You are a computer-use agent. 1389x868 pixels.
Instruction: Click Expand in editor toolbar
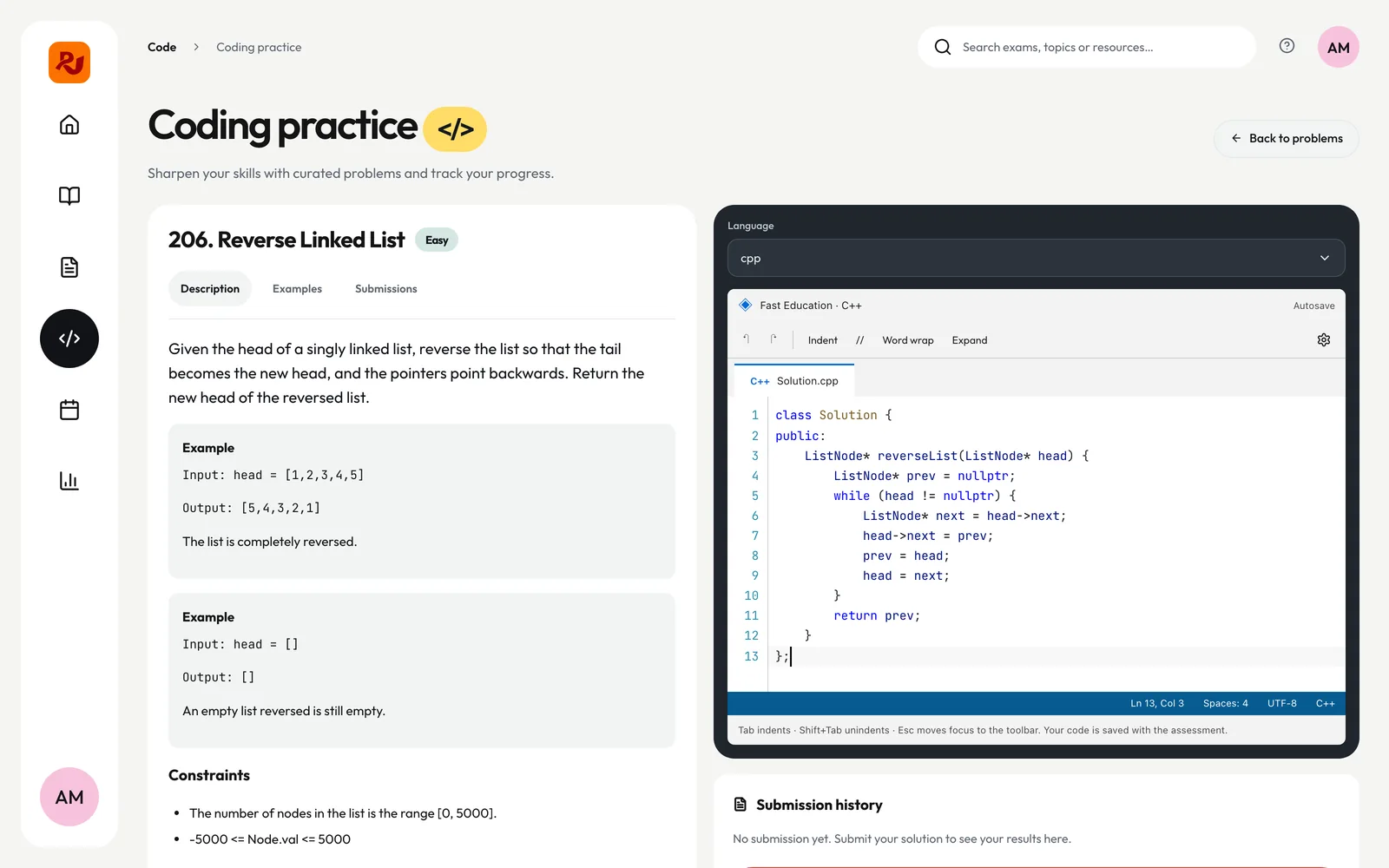(x=970, y=340)
